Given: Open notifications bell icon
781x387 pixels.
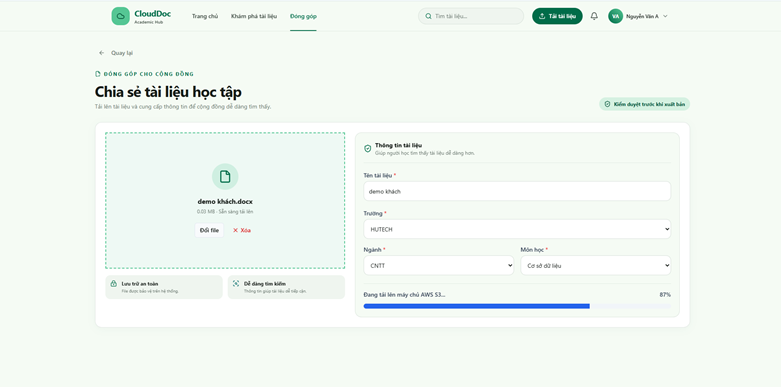Looking at the screenshot, I should pos(594,16).
